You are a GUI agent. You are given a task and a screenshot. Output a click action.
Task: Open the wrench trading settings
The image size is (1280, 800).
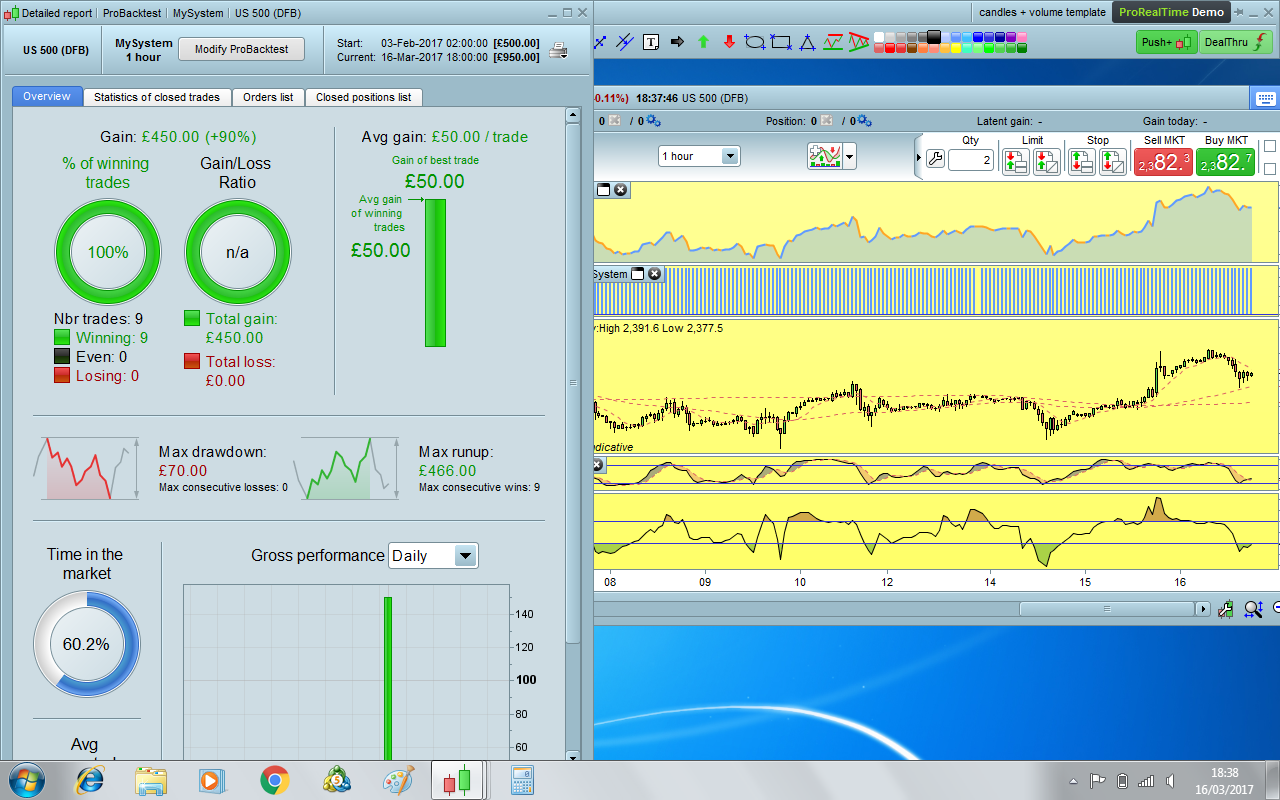pyautogui.click(x=935, y=159)
